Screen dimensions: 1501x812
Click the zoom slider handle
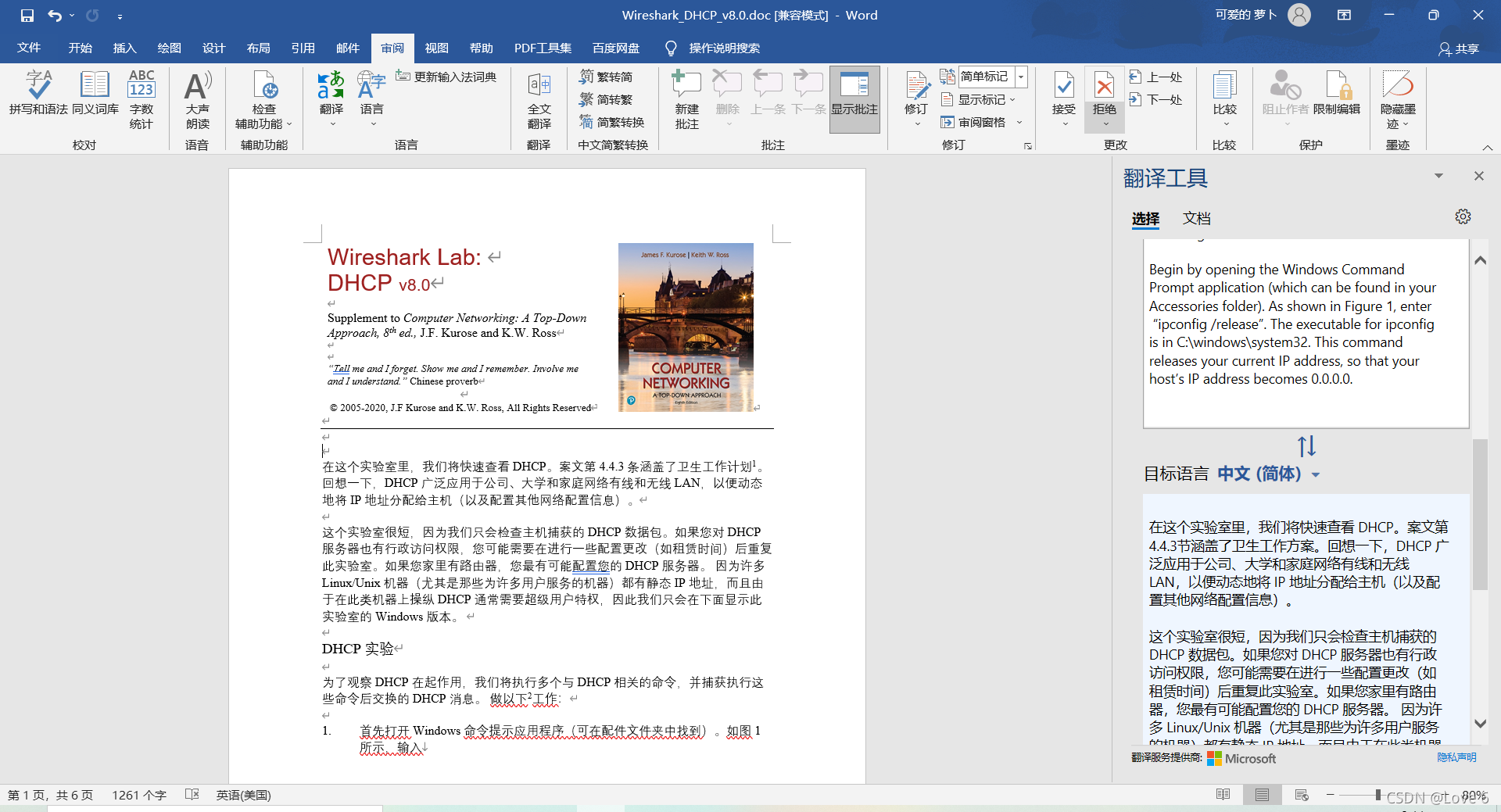tap(1377, 795)
